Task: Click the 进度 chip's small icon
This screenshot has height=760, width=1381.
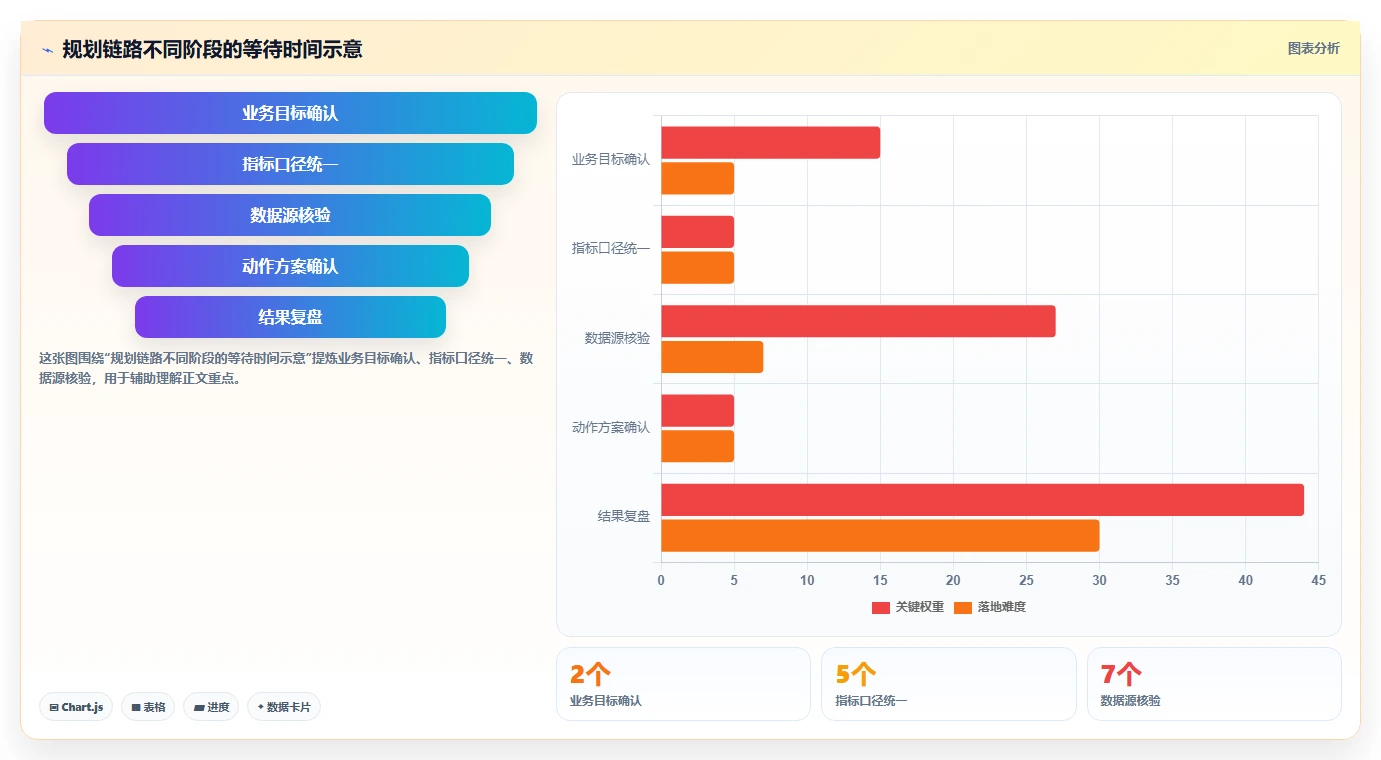Action: pyautogui.click(x=199, y=707)
